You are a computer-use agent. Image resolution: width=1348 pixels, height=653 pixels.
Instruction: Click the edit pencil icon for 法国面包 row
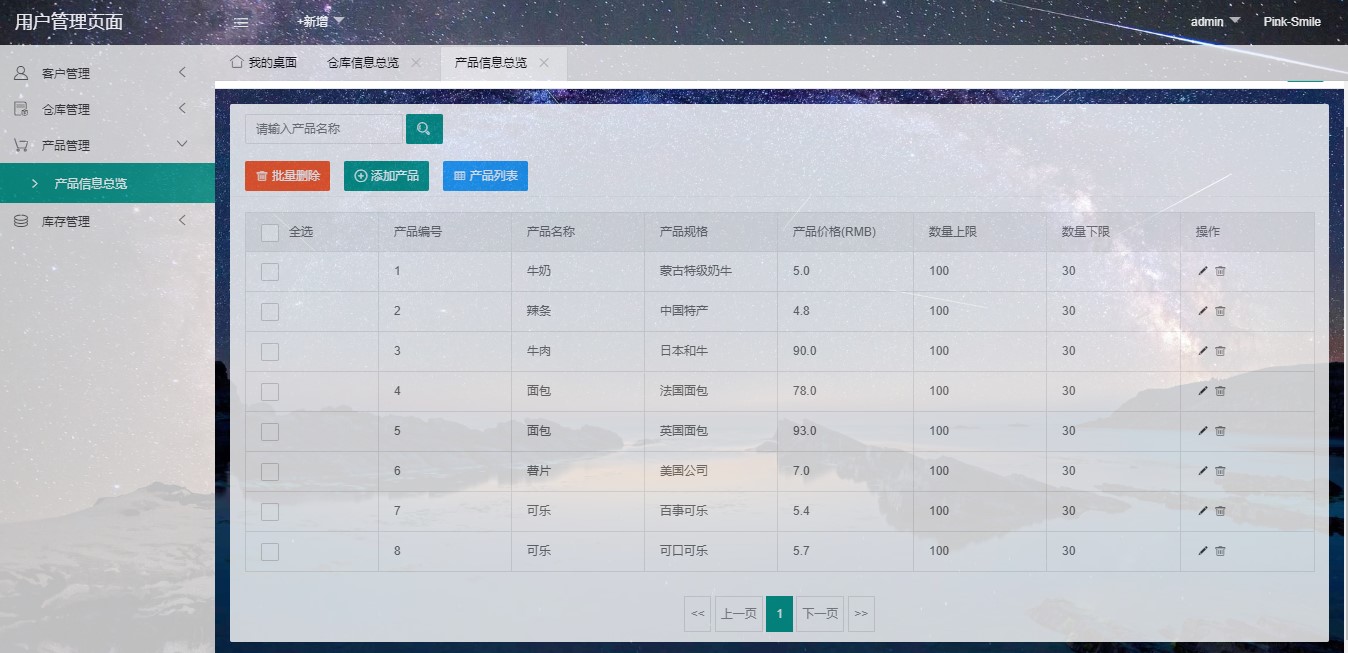[1203, 391]
